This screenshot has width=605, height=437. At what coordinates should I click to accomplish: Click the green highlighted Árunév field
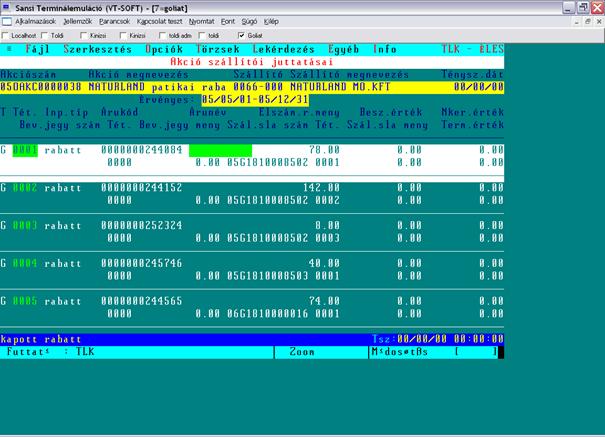pyautogui.click(x=219, y=149)
